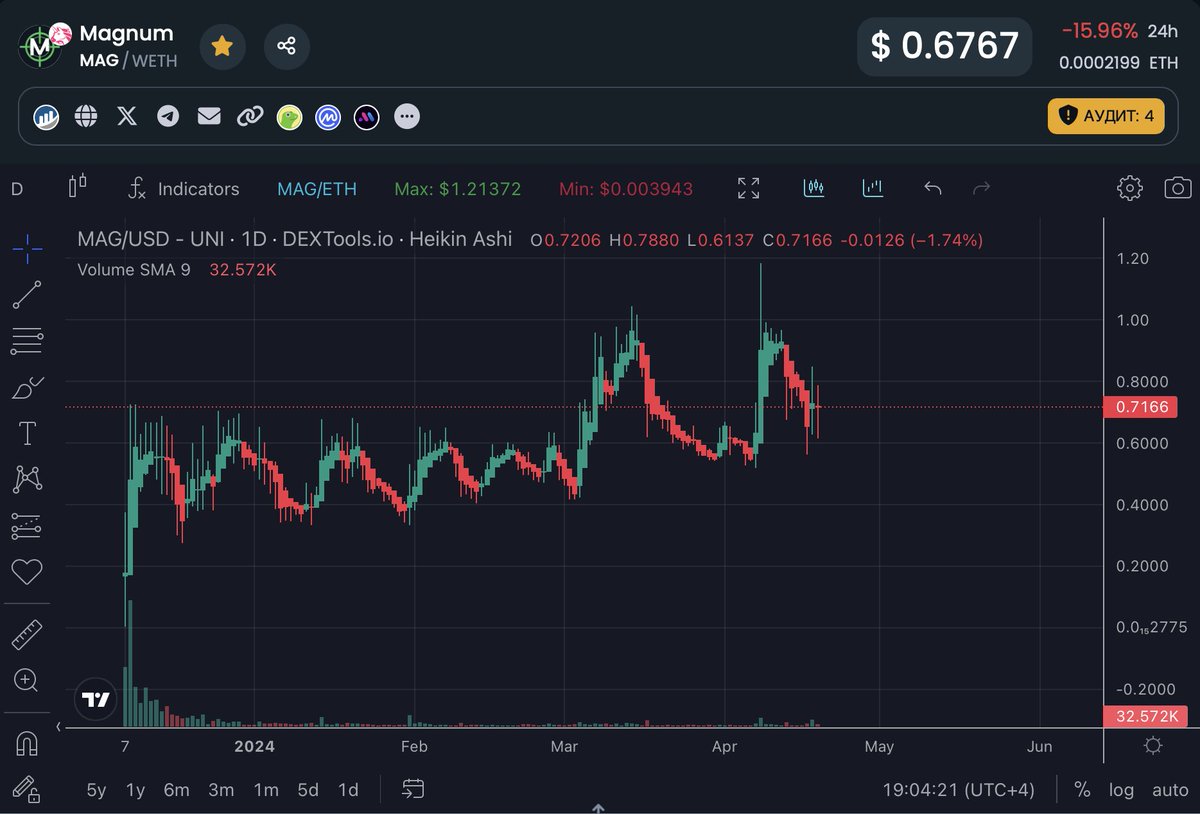The width and height of the screenshot is (1200, 814).
Task: Open the candle chart style selector
Action: pyautogui.click(x=78, y=187)
